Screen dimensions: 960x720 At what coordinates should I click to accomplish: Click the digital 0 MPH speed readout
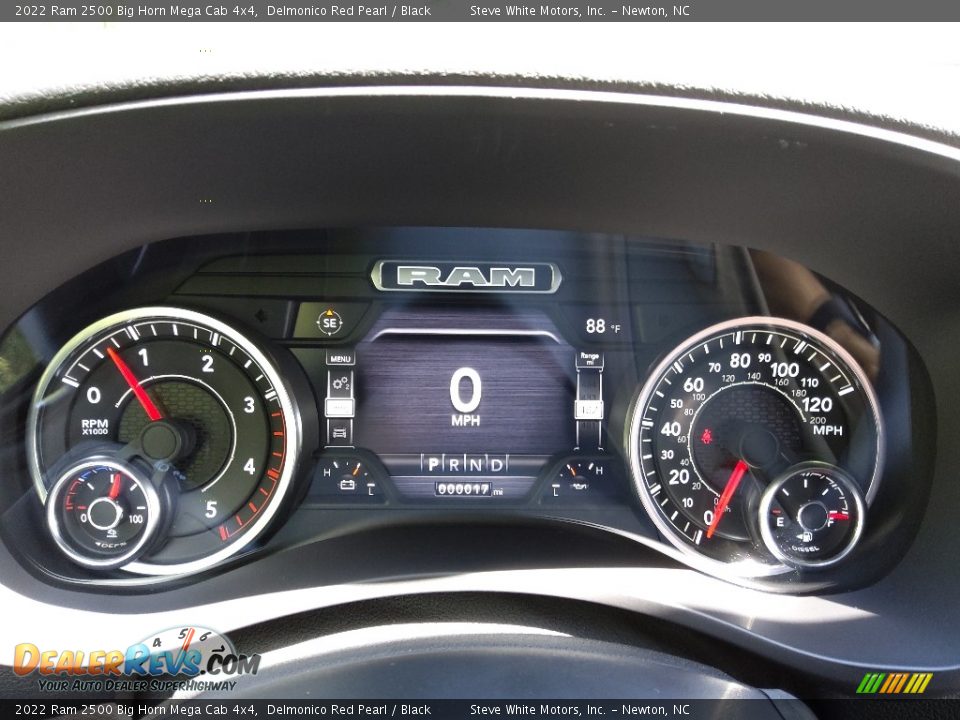click(x=466, y=396)
